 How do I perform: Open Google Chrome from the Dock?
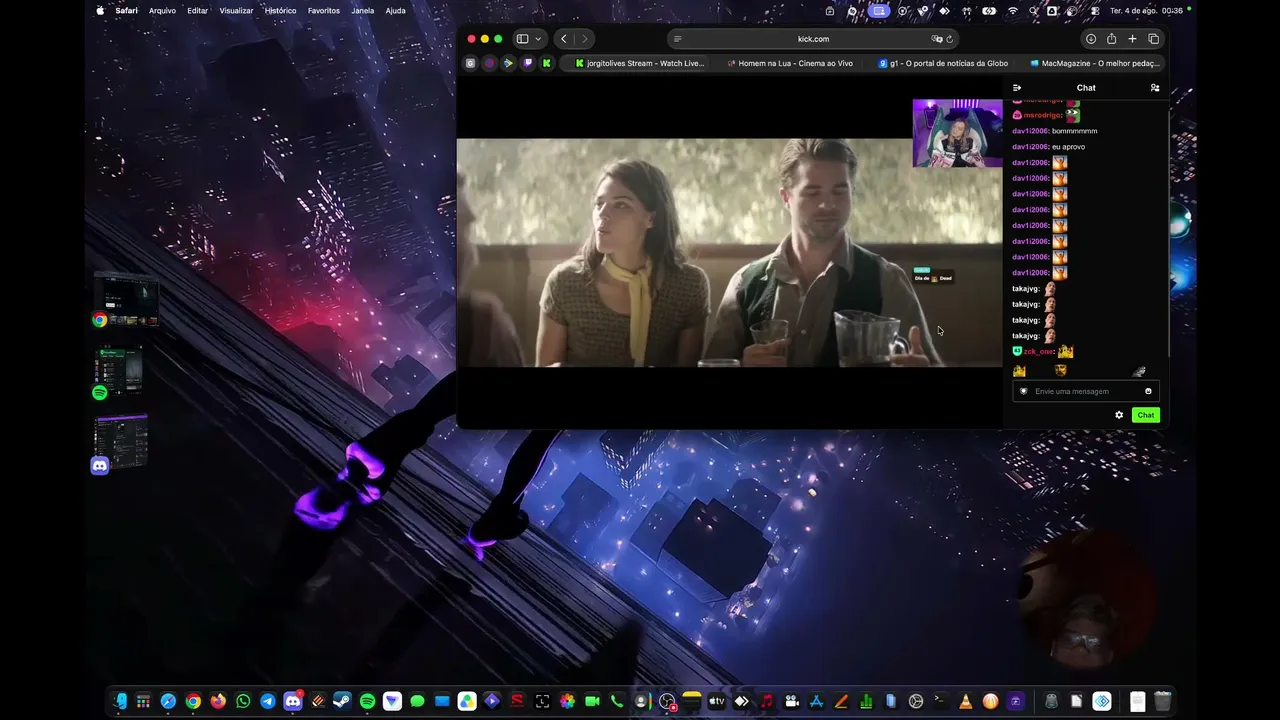193,702
